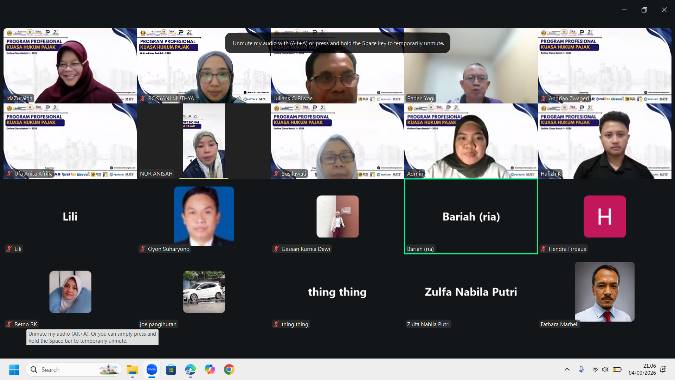Select Oyen Suharyono's blue portrait photo
The width and height of the screenshot is (675, 380).
point(204,216)
